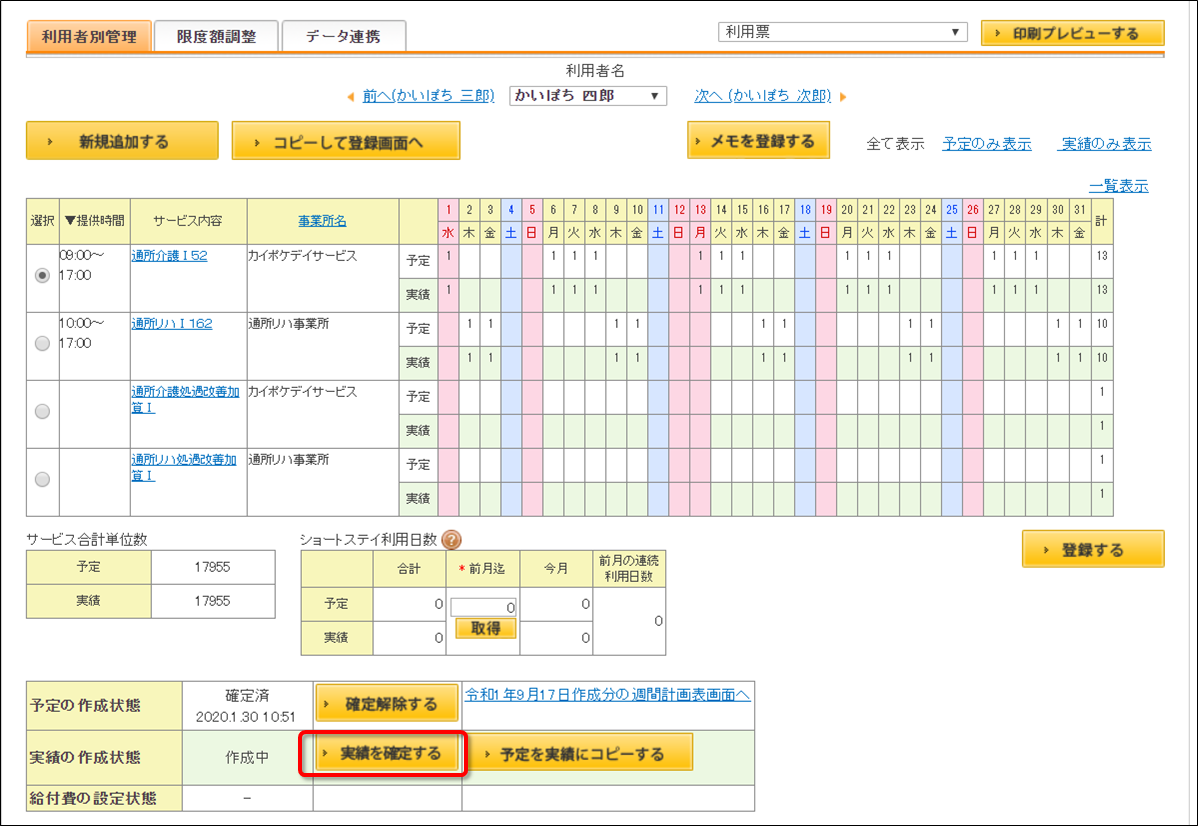Open 通所介護 I 52 service link

point(170,256)
